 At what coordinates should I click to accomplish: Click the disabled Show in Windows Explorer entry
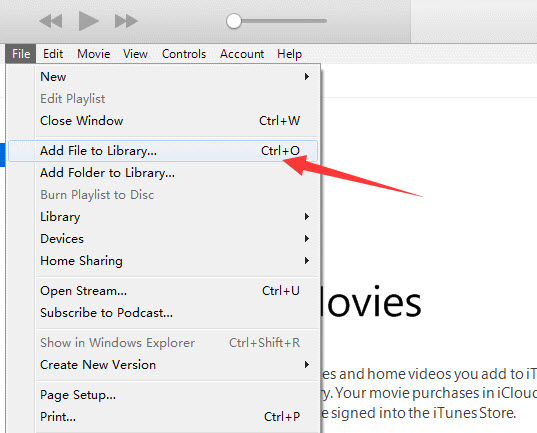point(163,343)
